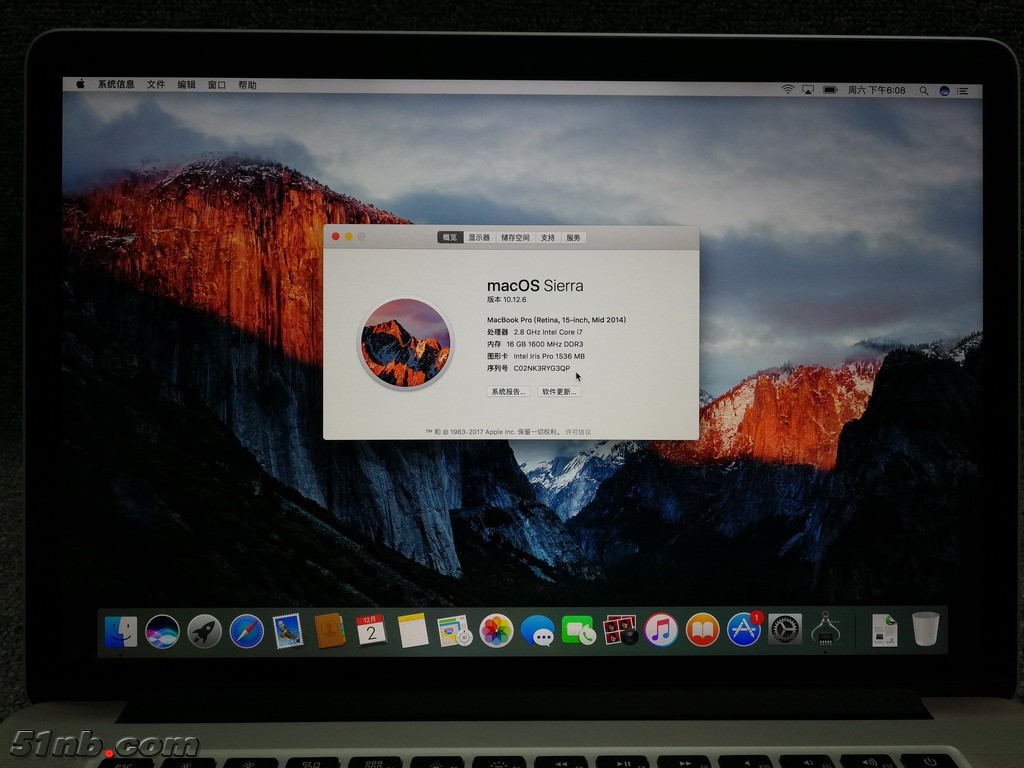Minimize the About This Mac window
This screenshot has height=768, width=1024.
pyautogui.click(x=349, y=236)
